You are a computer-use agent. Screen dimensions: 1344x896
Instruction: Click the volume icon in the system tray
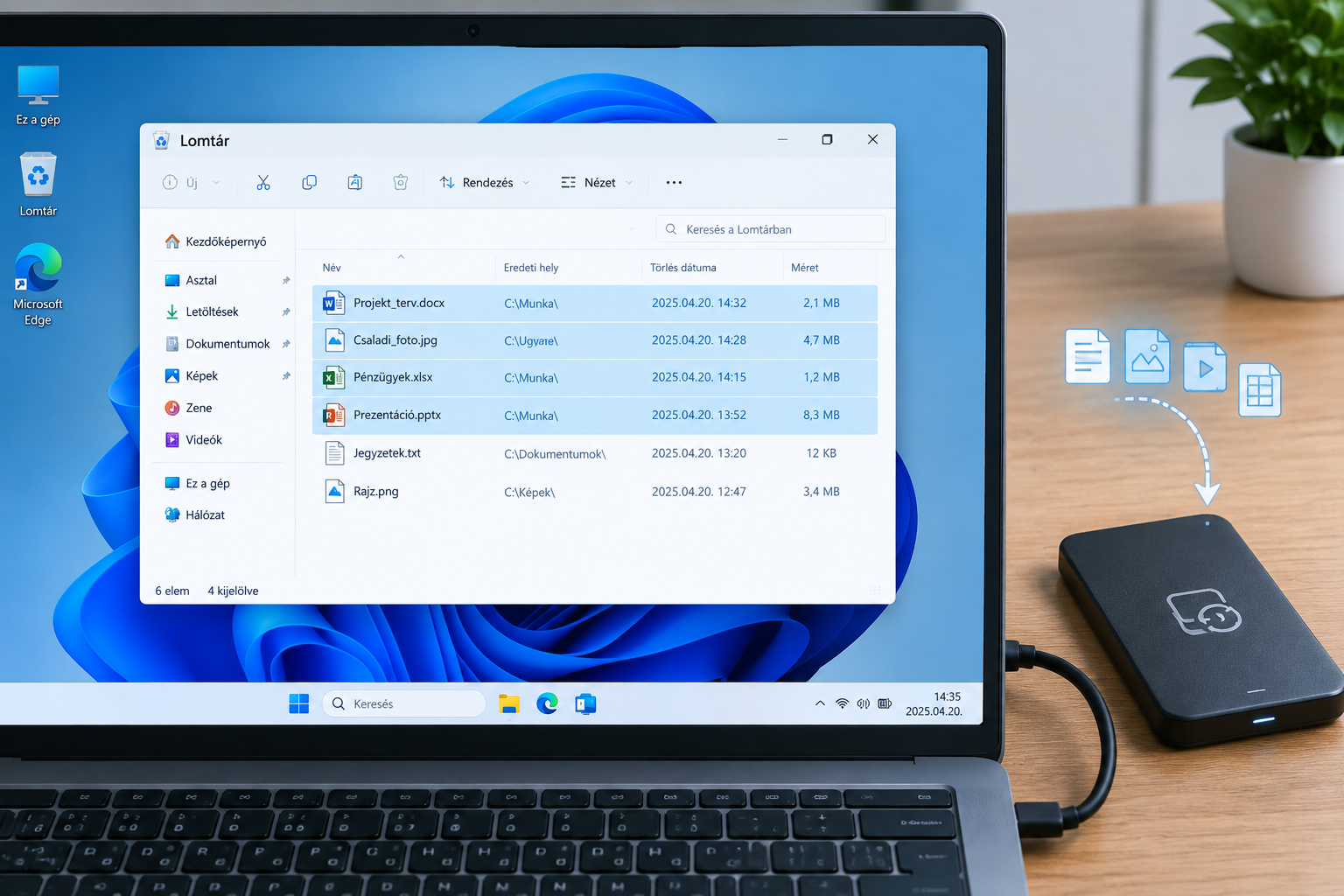(864, 703)
